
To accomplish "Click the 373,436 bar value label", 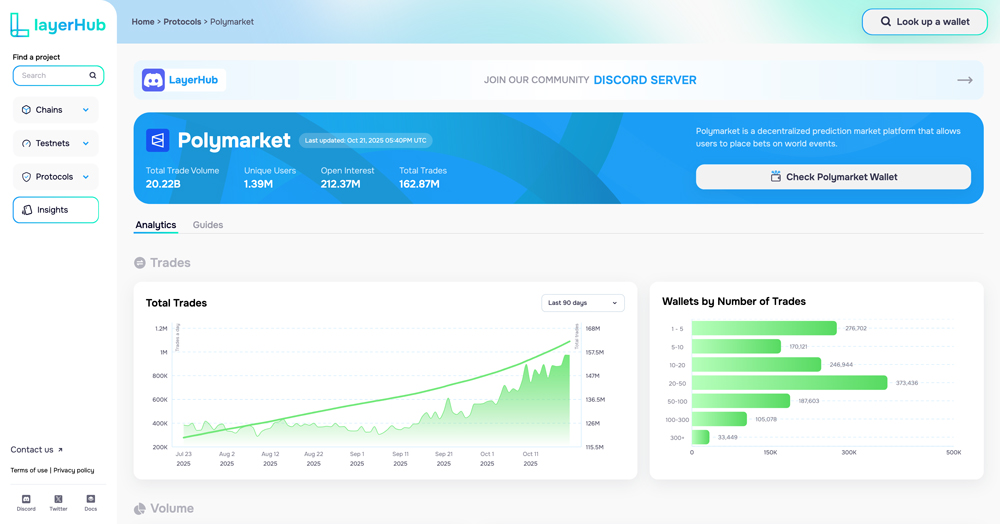I will click(907, 383).
